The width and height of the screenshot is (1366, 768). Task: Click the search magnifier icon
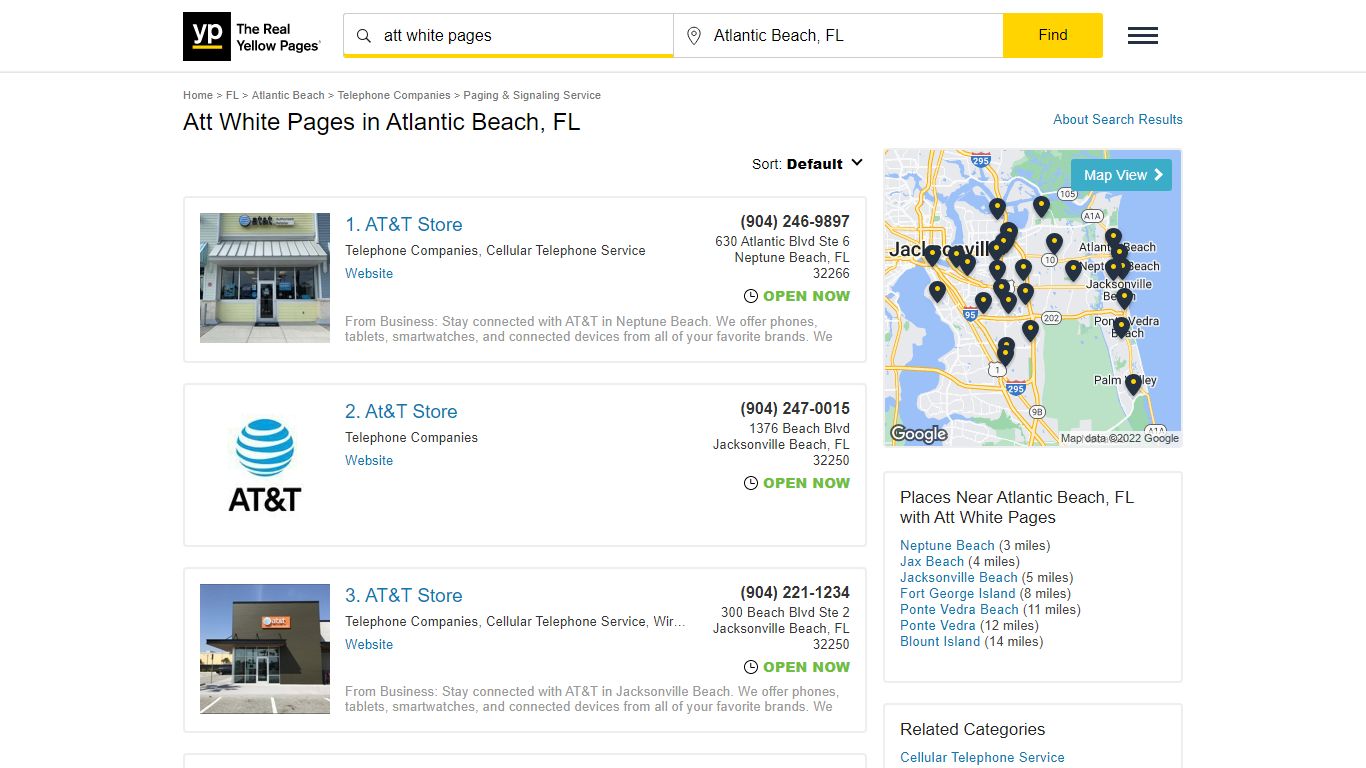coord(364,36)
